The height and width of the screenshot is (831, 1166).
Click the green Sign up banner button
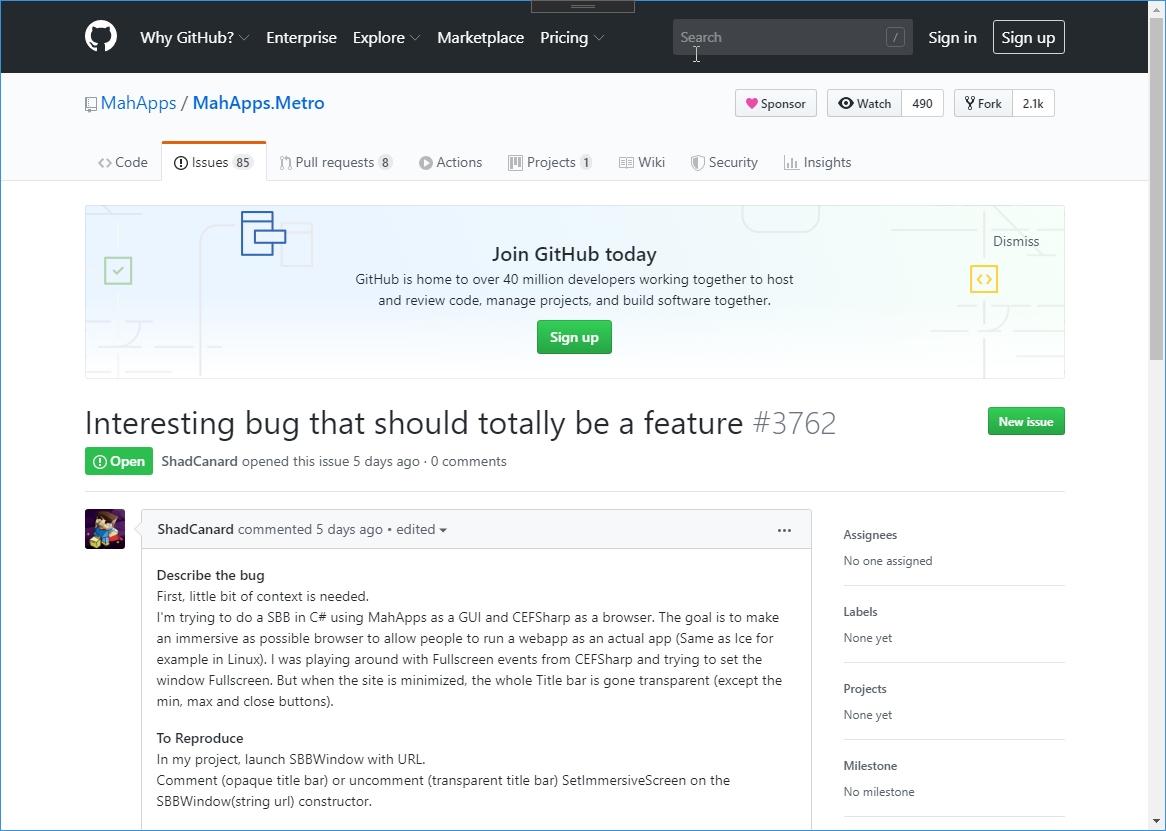(x=574, y=337)
